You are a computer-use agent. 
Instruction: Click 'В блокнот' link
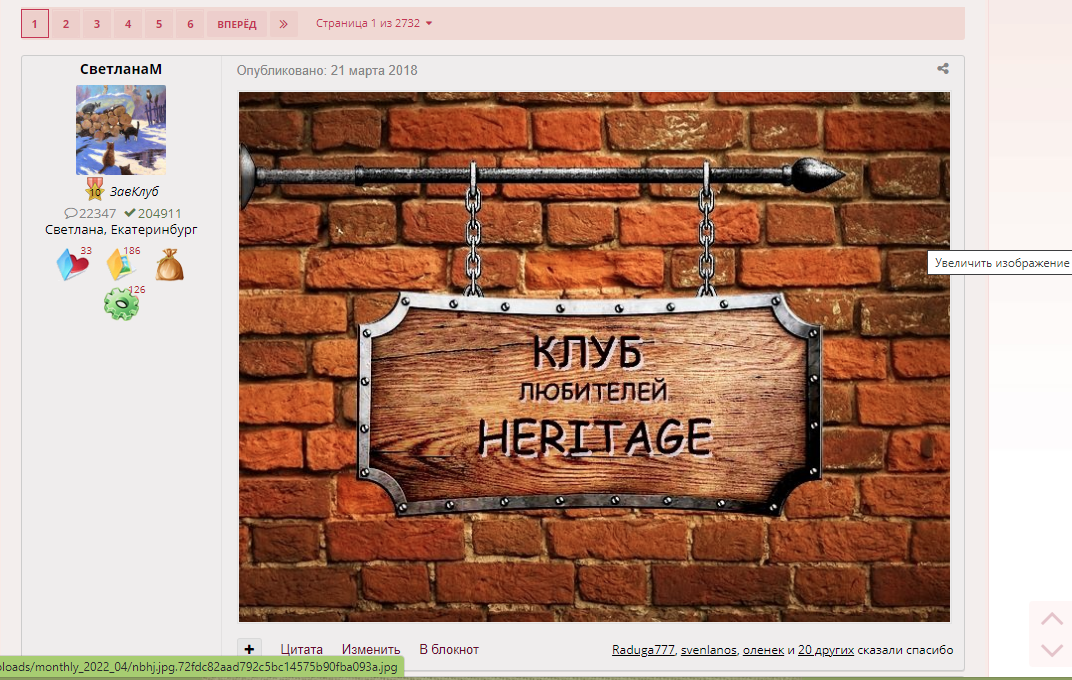(449, 650)
